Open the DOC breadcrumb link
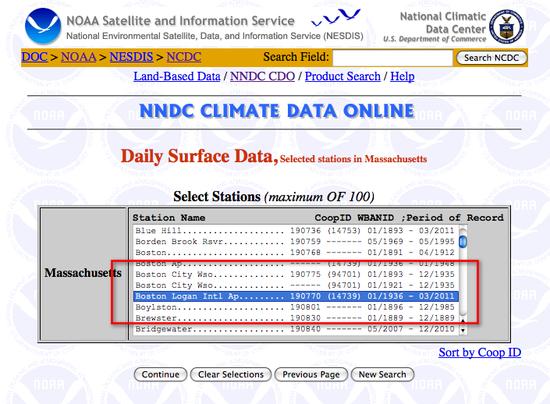 [34, 57]
